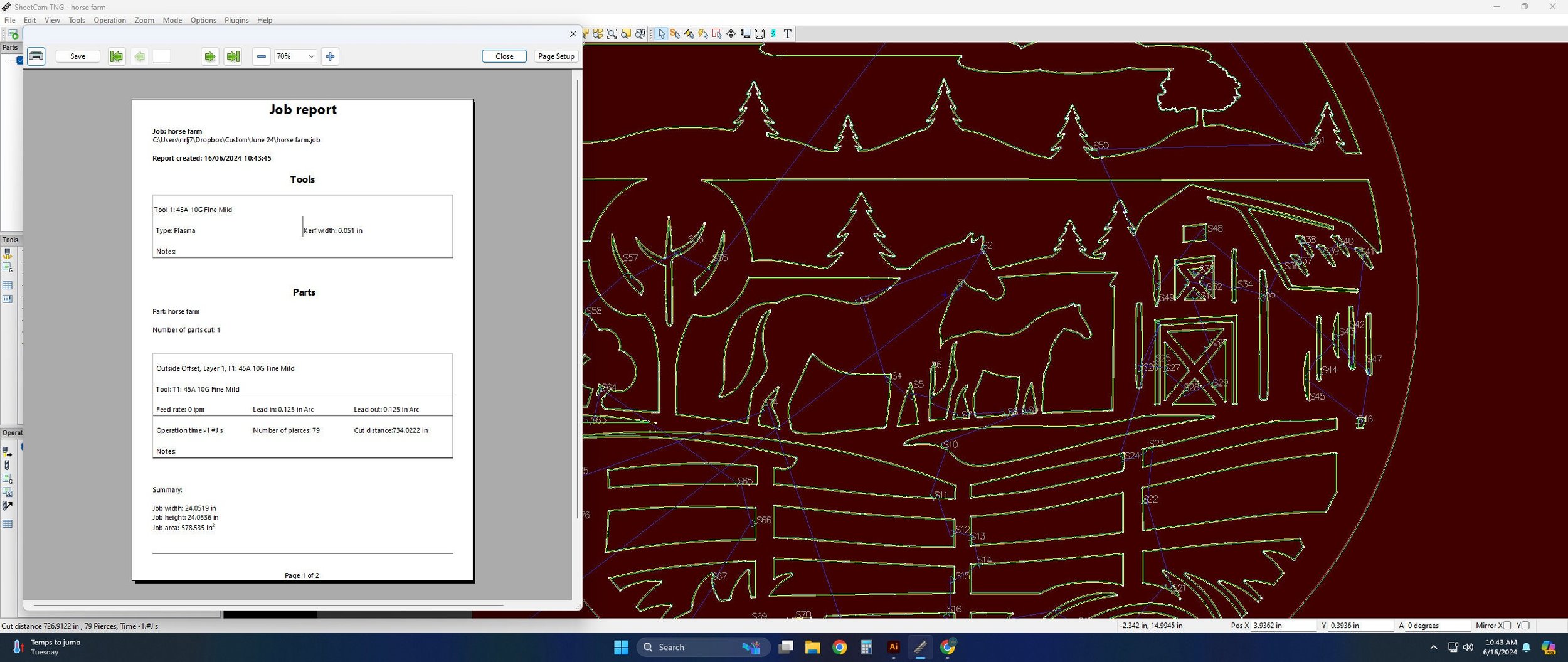Screen dimensions: 1568x662
Task: Click the new code snippet tool icon in Tools panel
Action: (8, 268)
